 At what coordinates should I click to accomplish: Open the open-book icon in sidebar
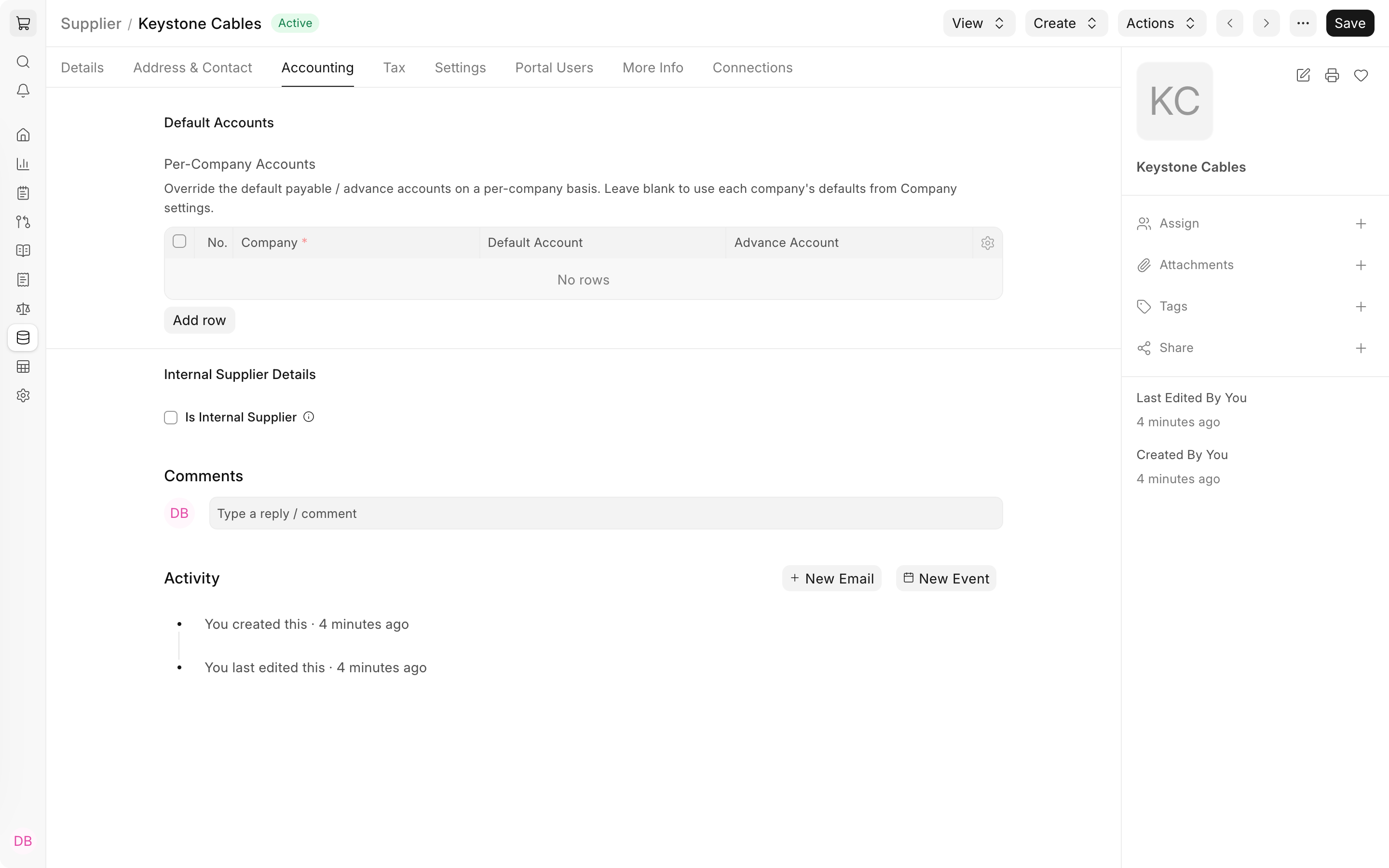[23, 251]
